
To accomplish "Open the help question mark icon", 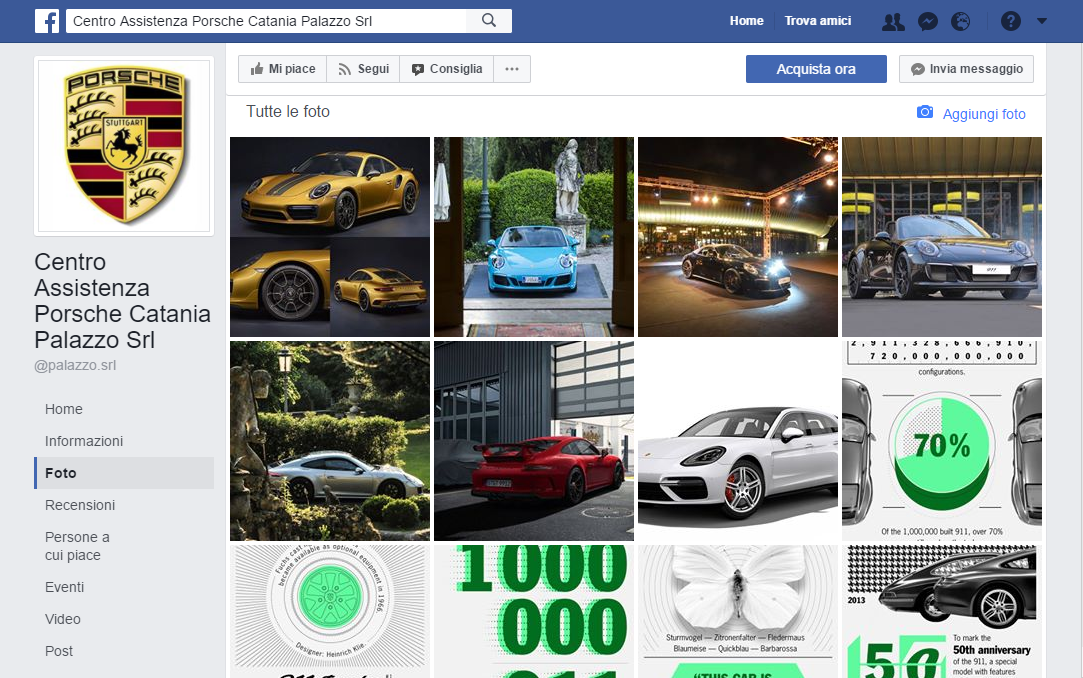I will pyautogui.click(x=1010, y=21).
